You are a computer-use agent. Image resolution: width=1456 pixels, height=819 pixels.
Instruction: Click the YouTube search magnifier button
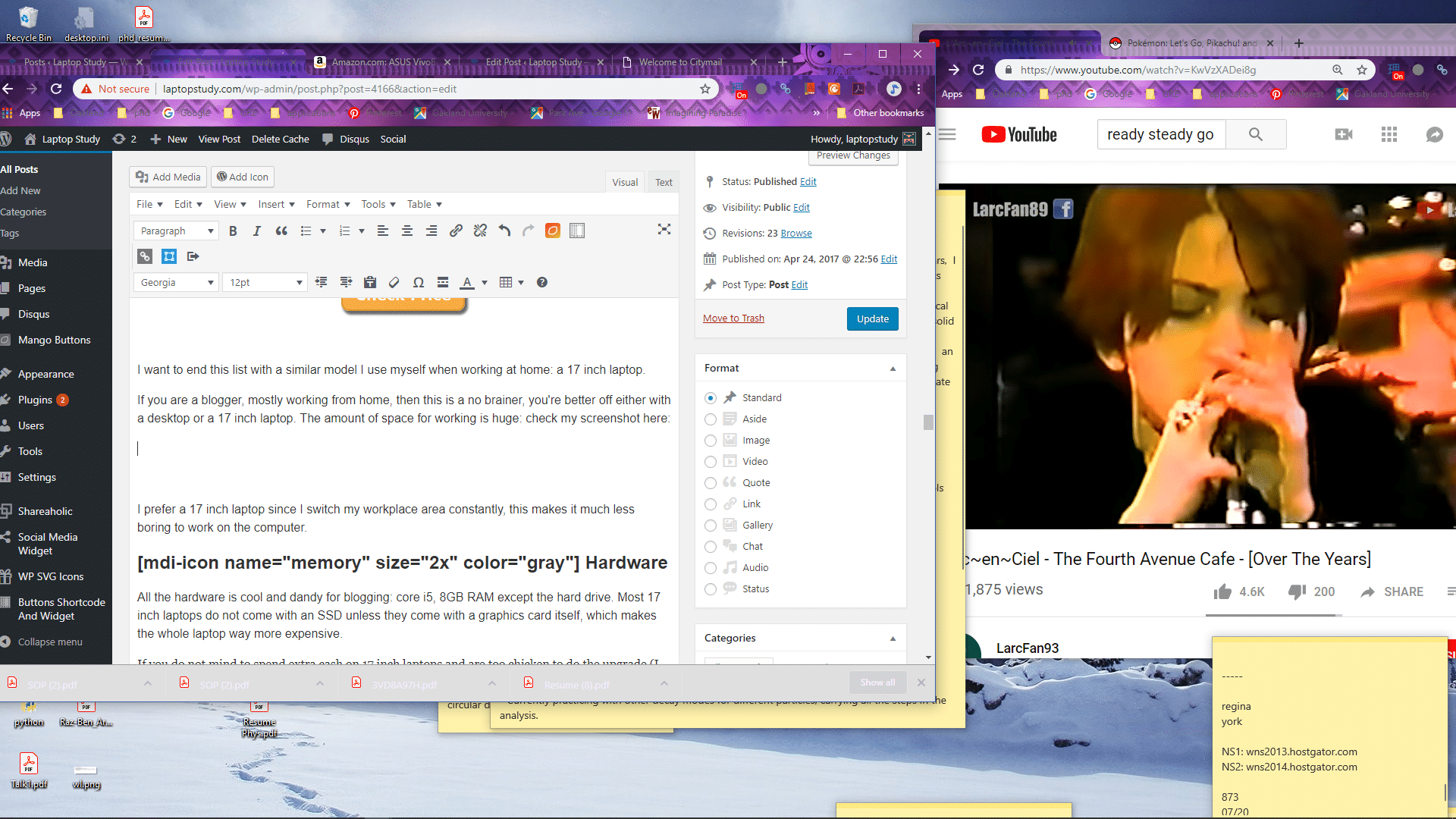click(x=1256, y=134)
